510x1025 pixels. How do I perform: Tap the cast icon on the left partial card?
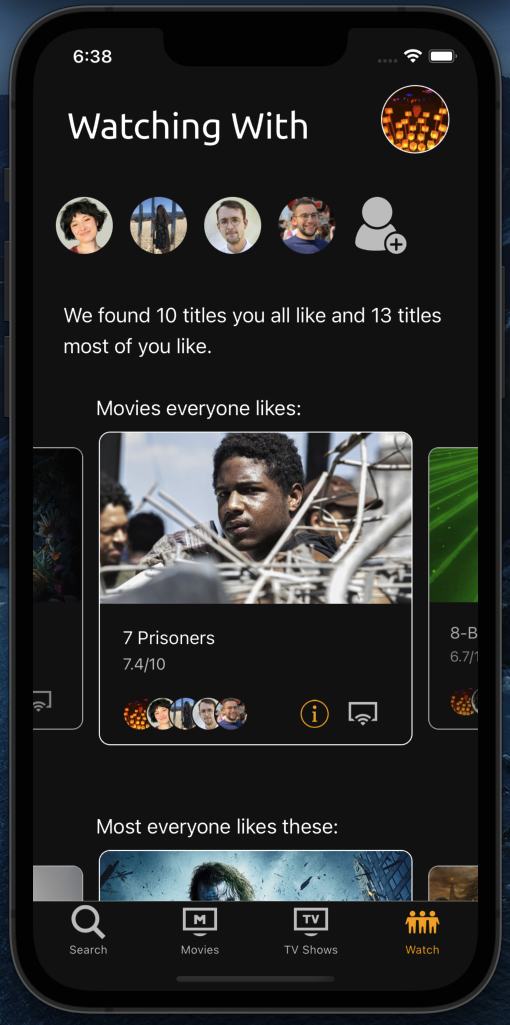42,701
